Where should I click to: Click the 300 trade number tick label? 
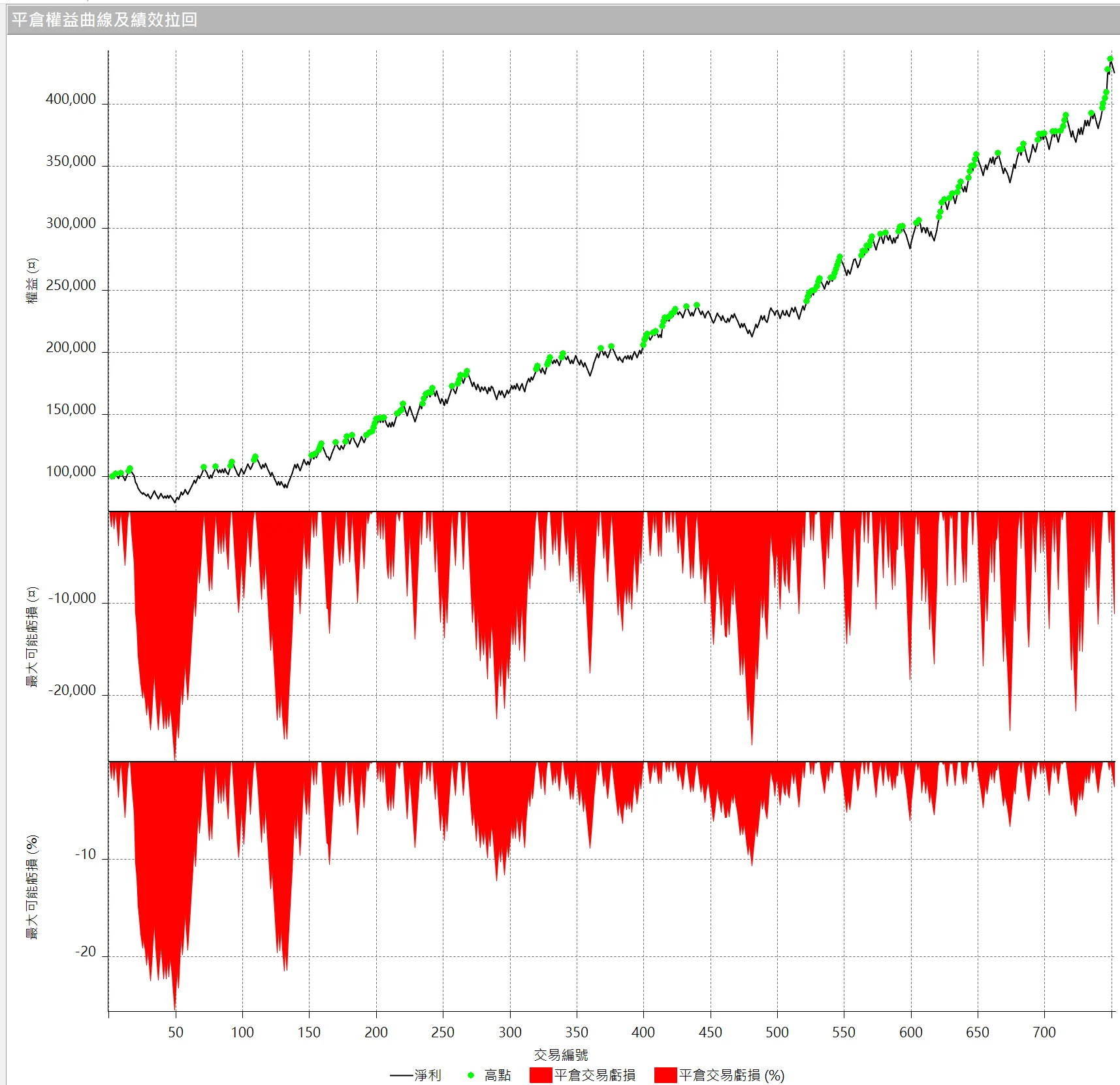tap(510, 1032)
